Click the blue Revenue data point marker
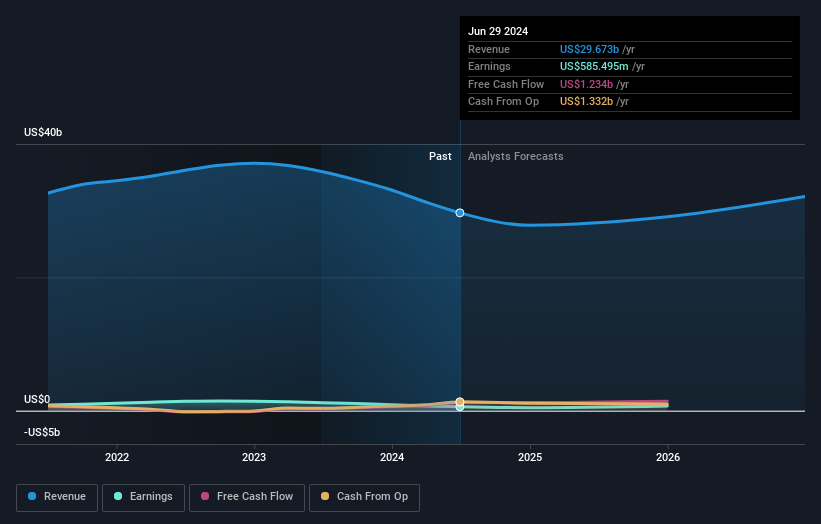This screenshot has width=821, height=524. pos(460,213)
